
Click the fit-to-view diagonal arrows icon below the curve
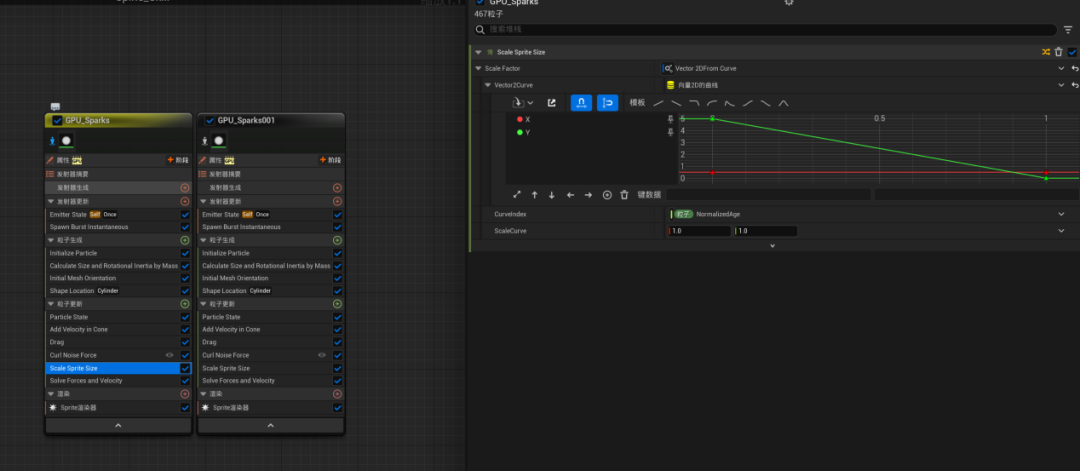(x=517, y=195)
